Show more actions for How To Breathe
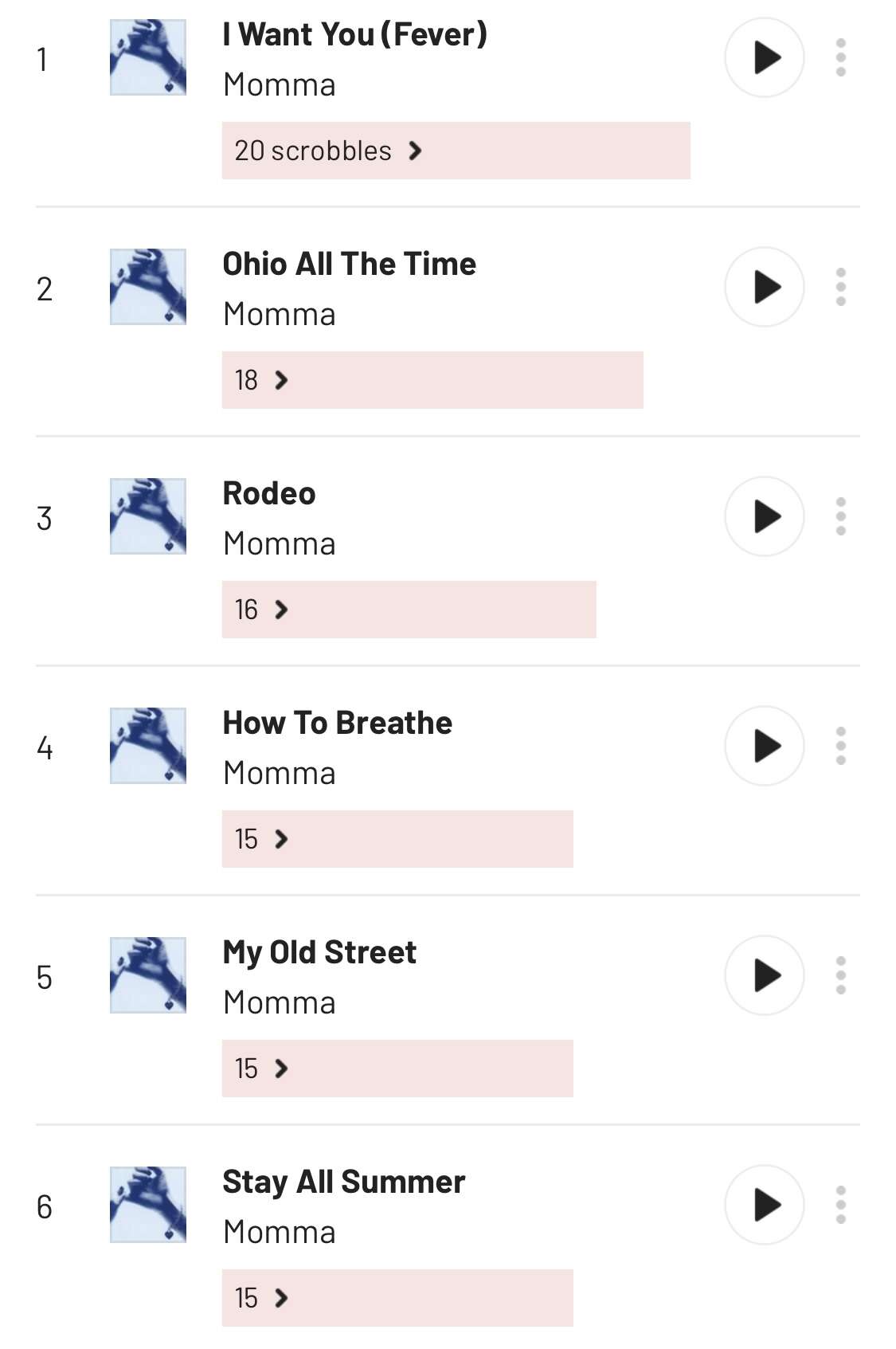Screen dimensions: 896x1349 pos(840,746)
